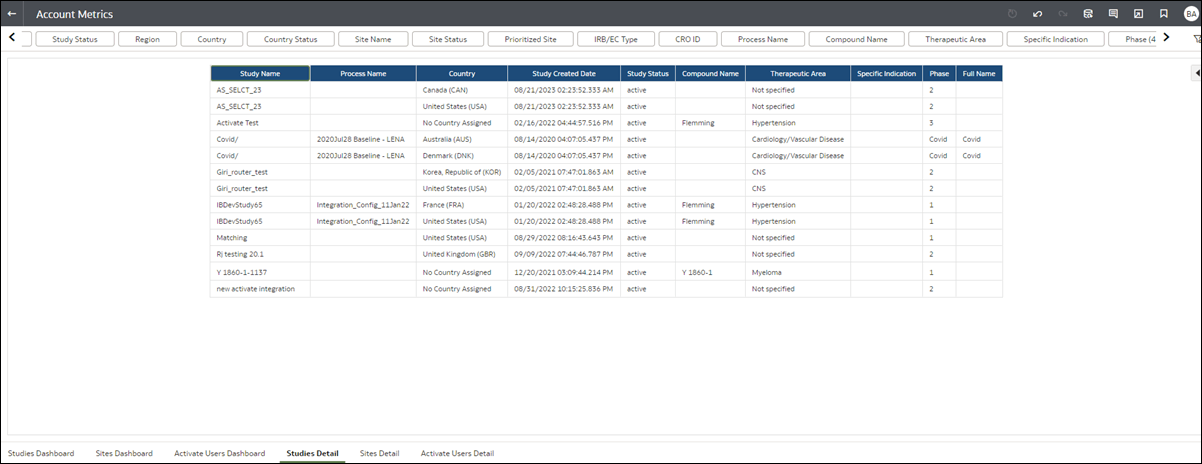Open the Process Name filter
1202x464 pixels.
[x=763, y=39]
